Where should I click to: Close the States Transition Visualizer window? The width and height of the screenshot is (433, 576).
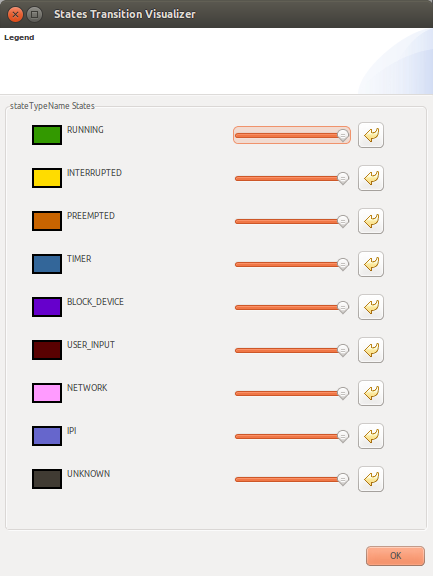click(x=15, y=14)
